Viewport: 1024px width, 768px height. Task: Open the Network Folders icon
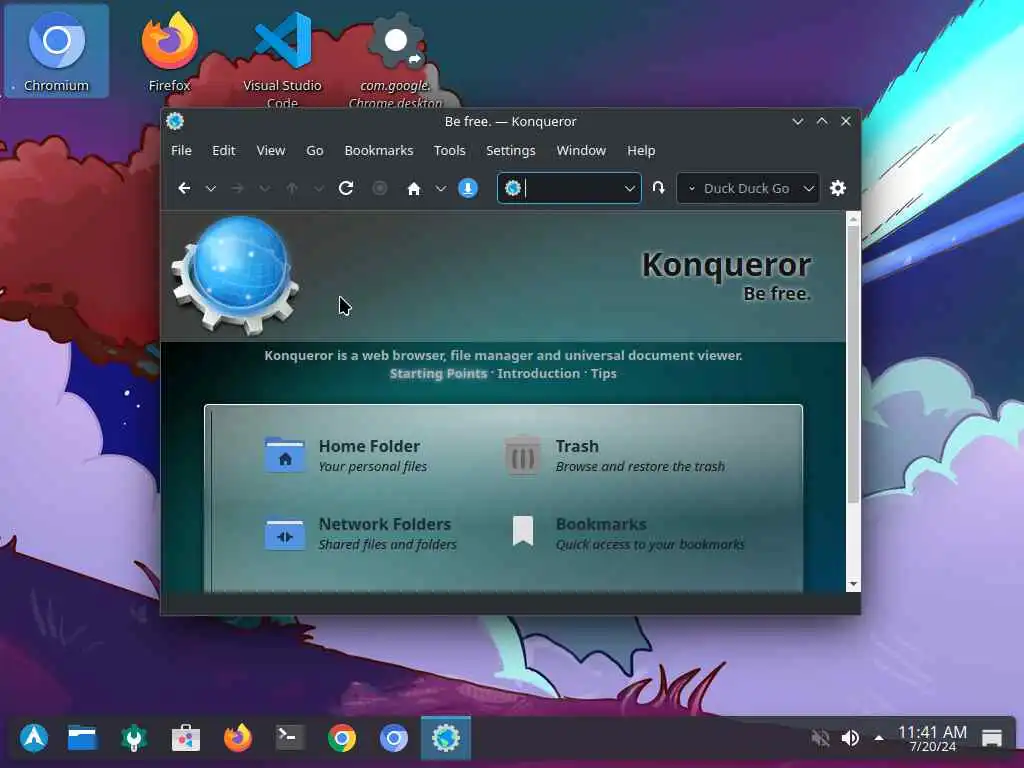coord(285,534)
